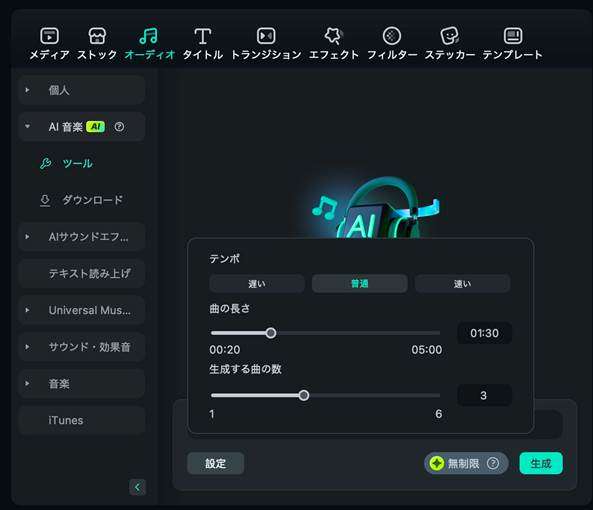Viewport: 593px width, 510px height.
Task: Click the 生成する曲の数 label
Action: coord(245,369)
